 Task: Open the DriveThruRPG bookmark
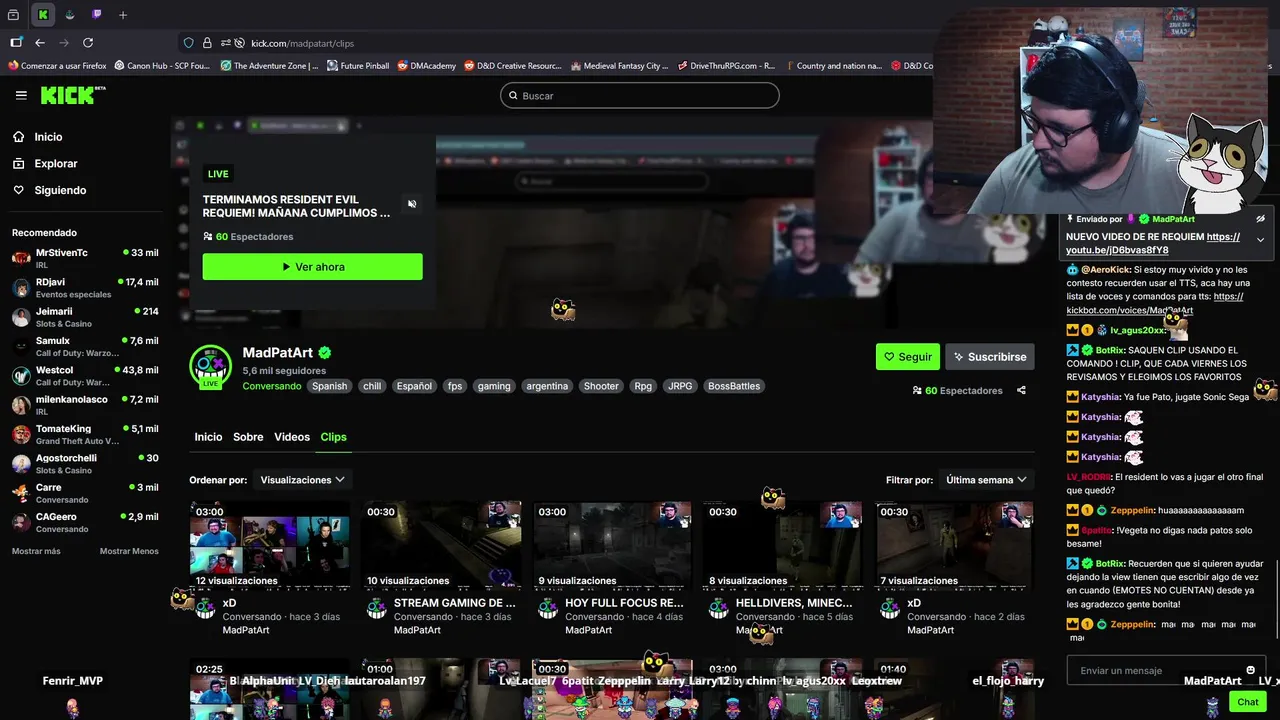point(726,66)
